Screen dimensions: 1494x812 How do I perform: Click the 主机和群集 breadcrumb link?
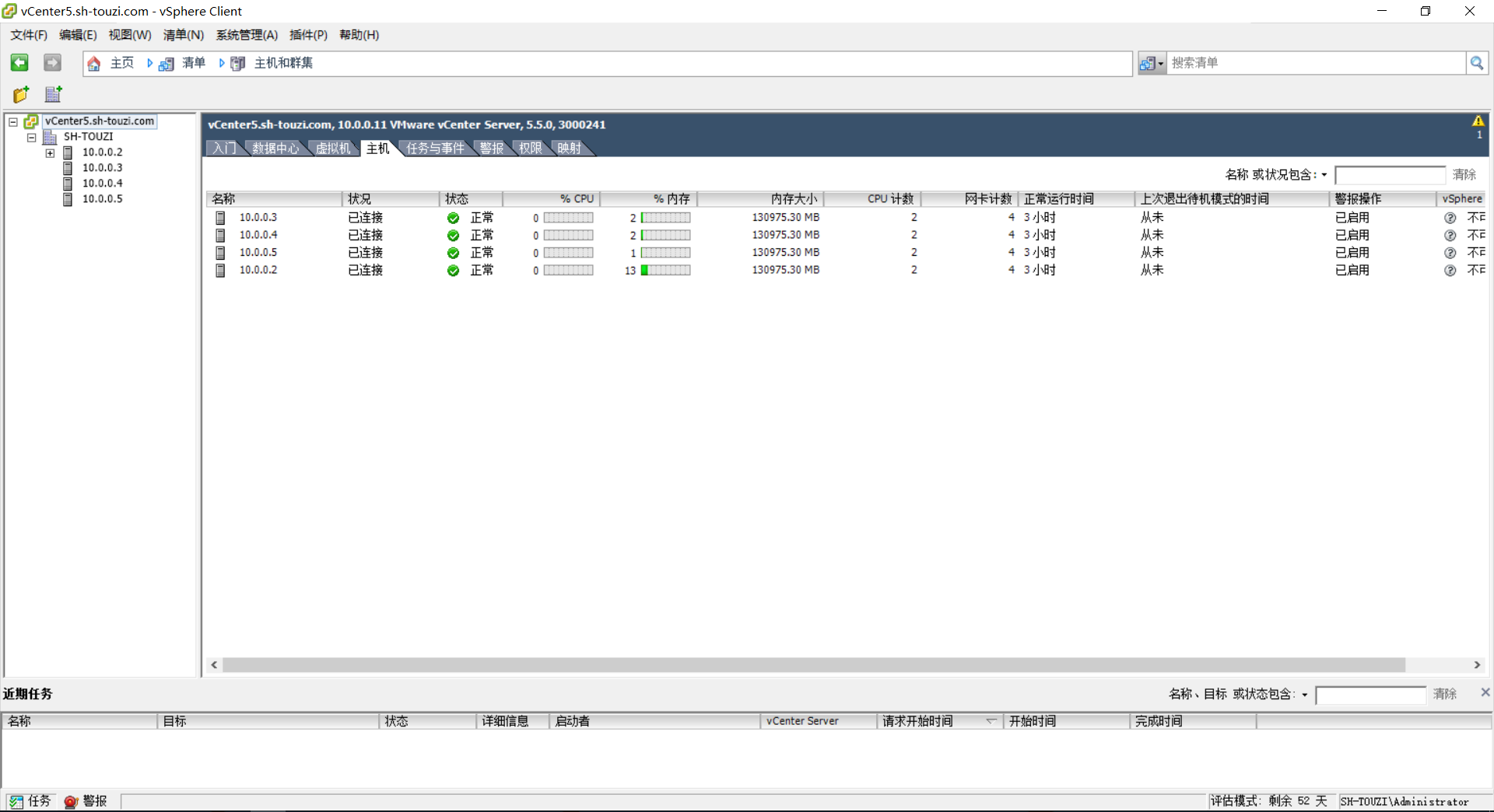coord(283,63)
